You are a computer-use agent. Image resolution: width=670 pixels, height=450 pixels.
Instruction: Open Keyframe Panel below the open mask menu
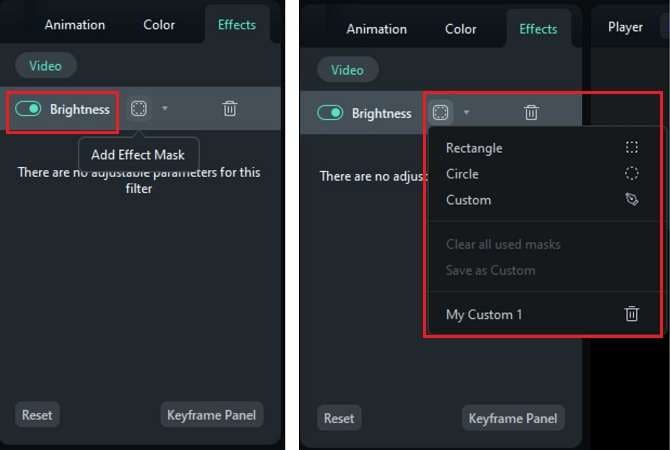click(x=513, y=417)
